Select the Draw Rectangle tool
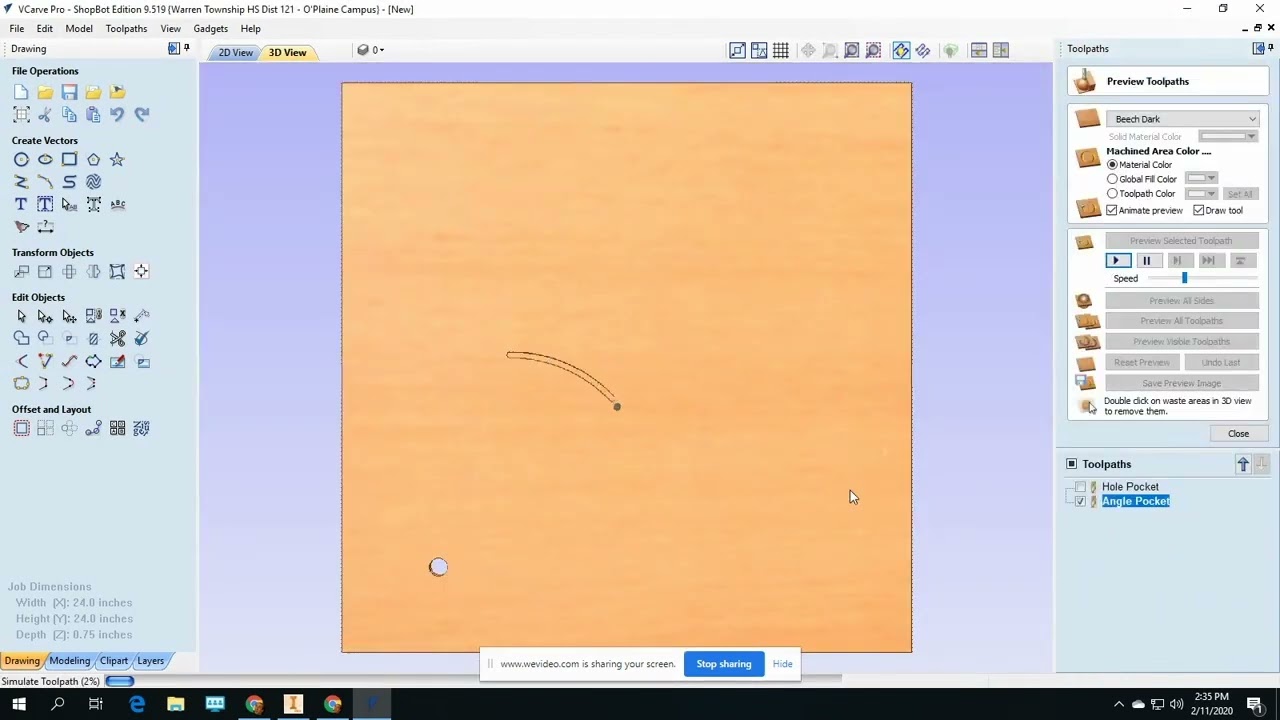Image resolution: width=1280 pixels, height=720 pixels. point(69,159)
